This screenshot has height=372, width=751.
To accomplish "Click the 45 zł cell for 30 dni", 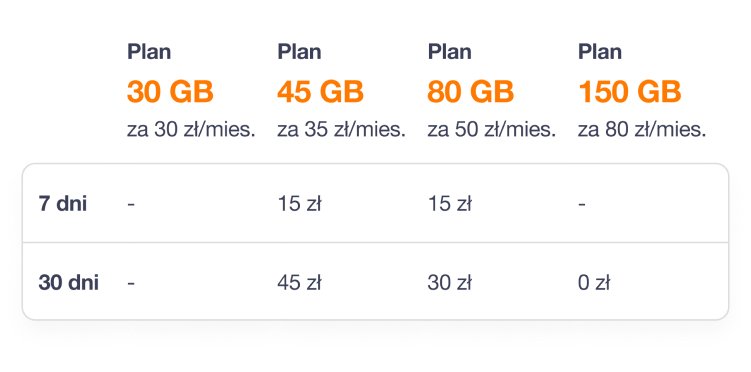I will [299, 283].
